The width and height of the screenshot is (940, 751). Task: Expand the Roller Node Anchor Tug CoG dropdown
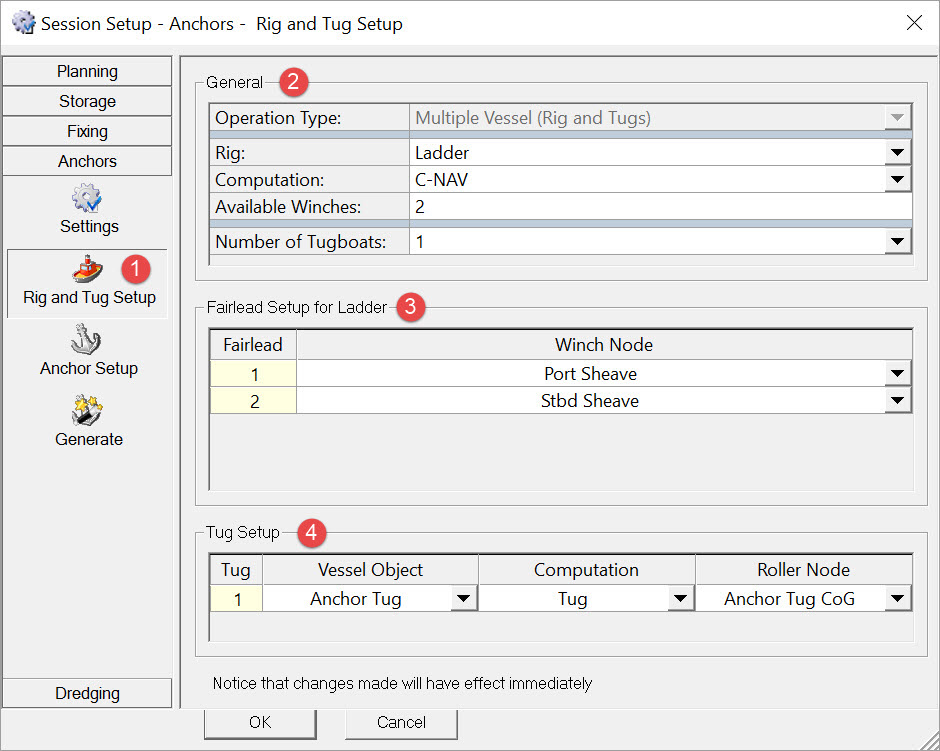point(898,599)
